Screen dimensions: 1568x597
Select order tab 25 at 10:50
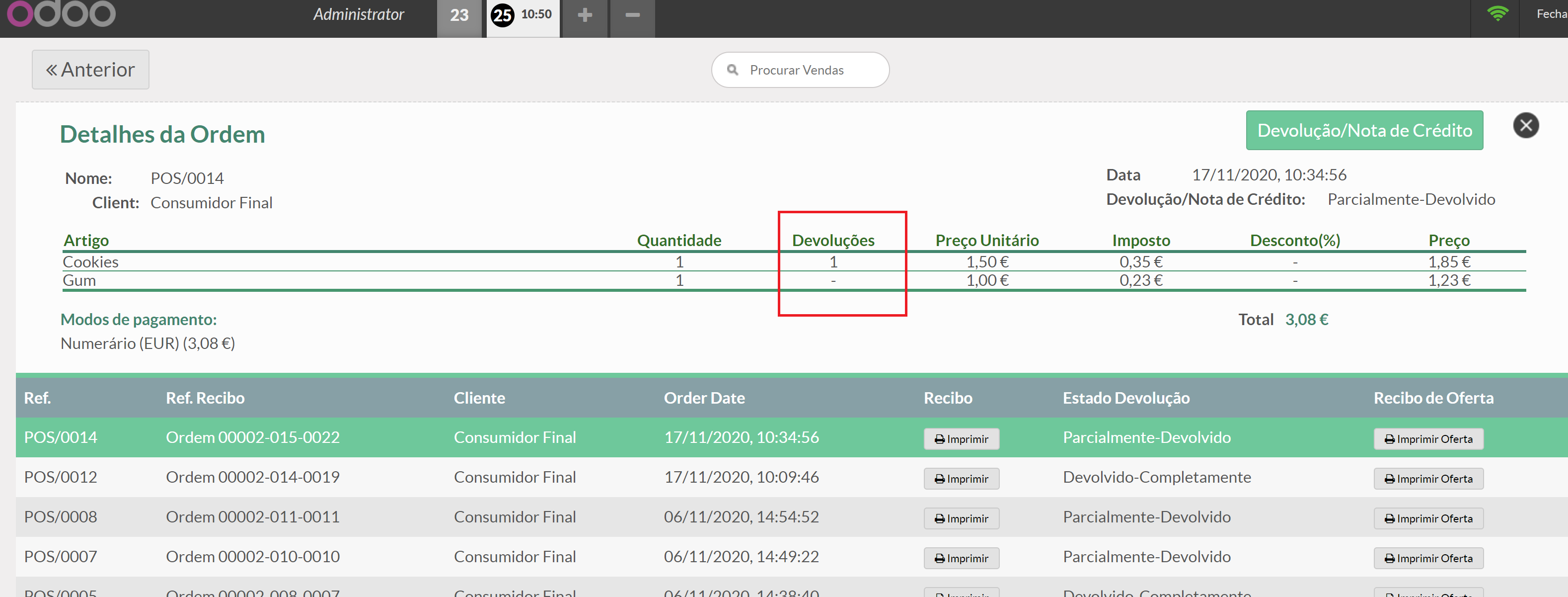(x=523, y=15)
